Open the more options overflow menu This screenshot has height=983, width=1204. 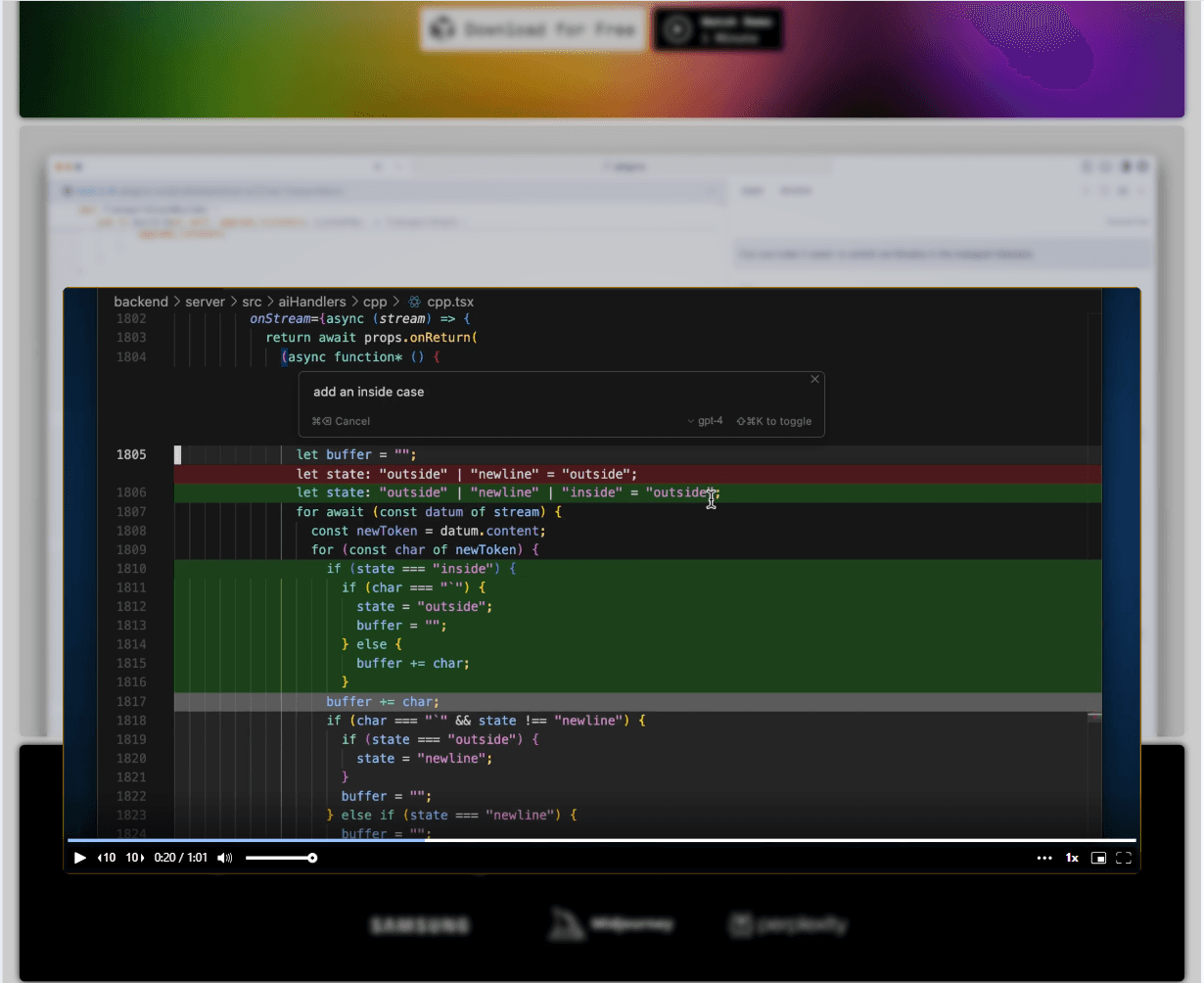(x=1044, y=858)
